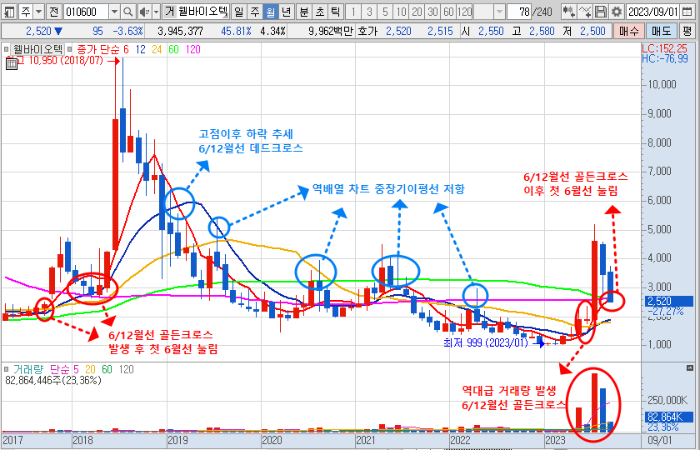Viewport: 700px width, 450px height.
Task: Click the date field 2023/09/01
Action: (654, 12)
